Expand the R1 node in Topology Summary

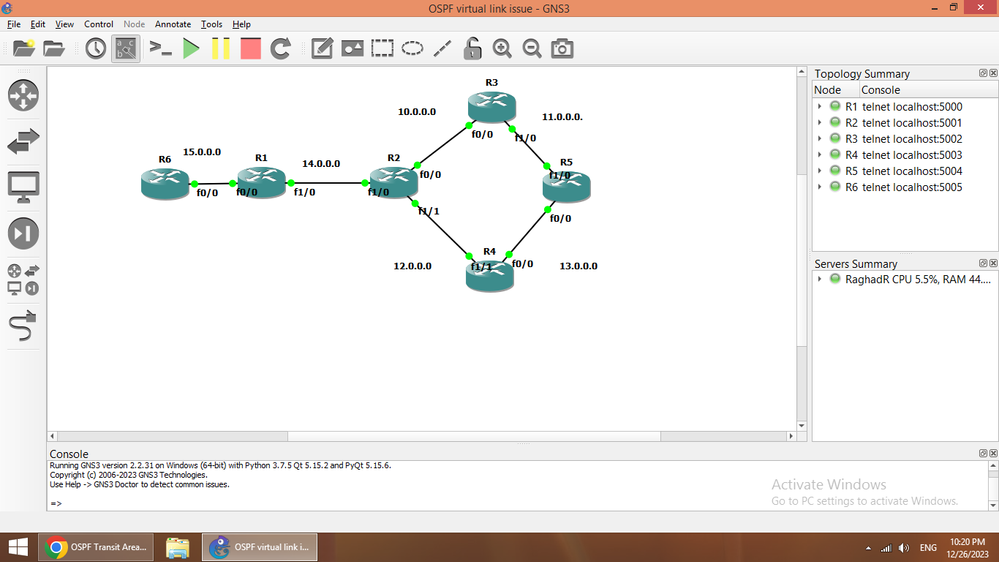coord(820,106)
